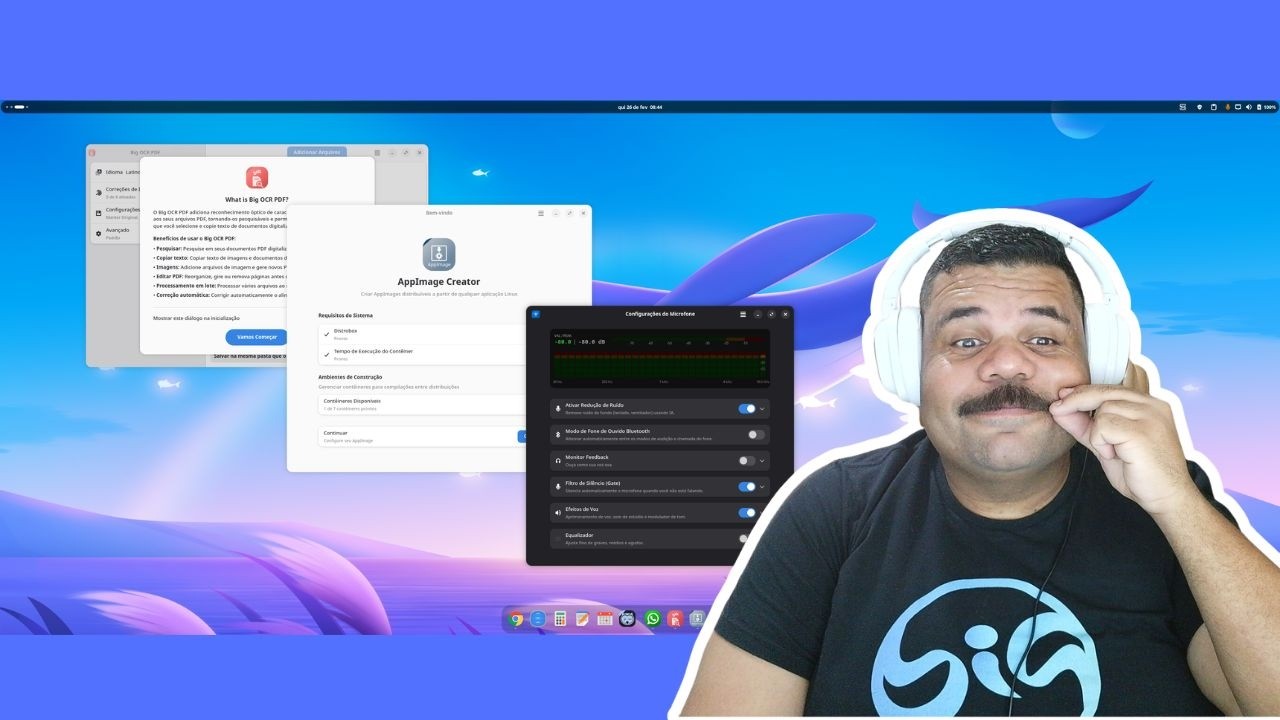Click Continuar row in AppImage Creator
This screenshot has width=1280, height=720.
pyautogui.click(x=422, y=436)
